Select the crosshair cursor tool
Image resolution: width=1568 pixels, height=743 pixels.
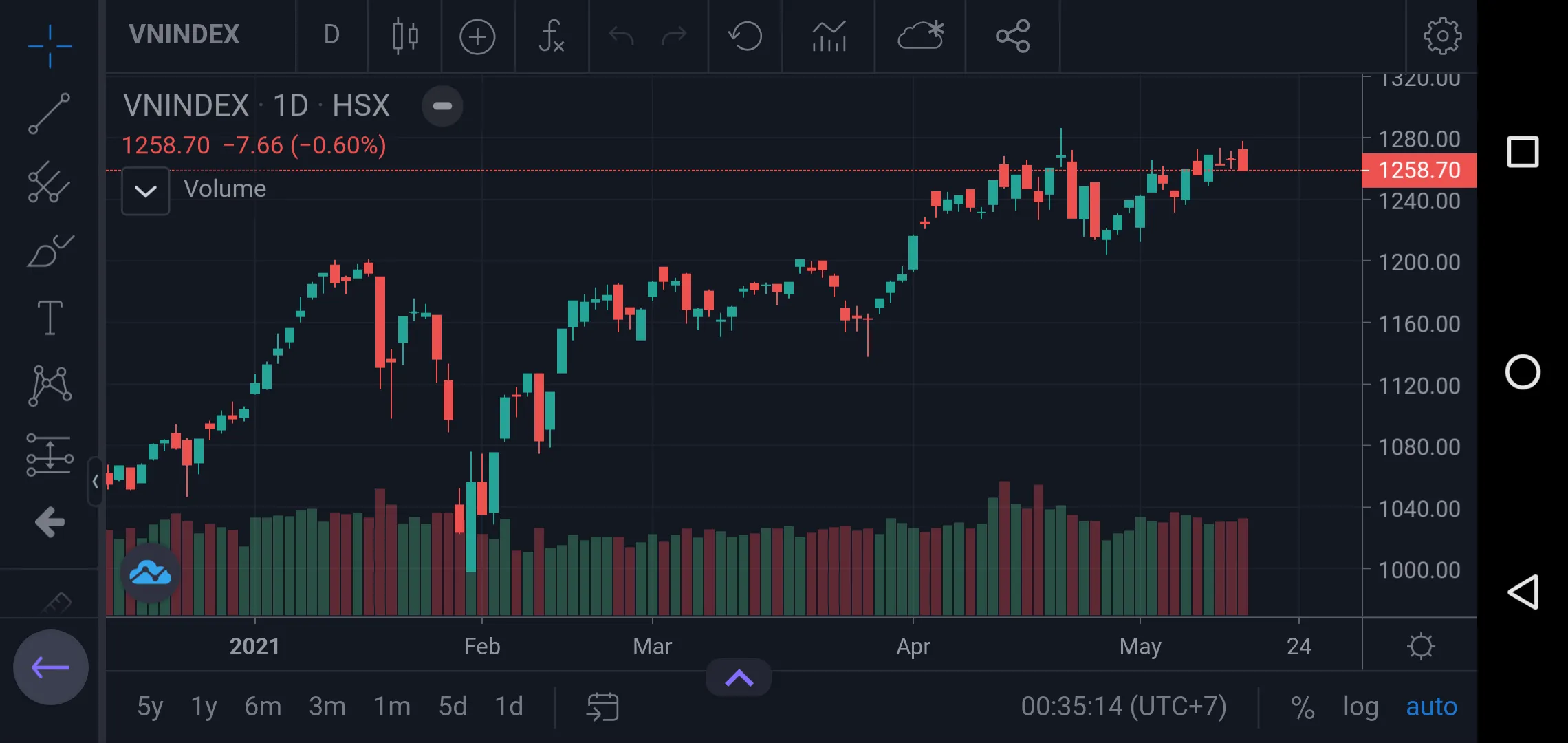click(50, 46)
